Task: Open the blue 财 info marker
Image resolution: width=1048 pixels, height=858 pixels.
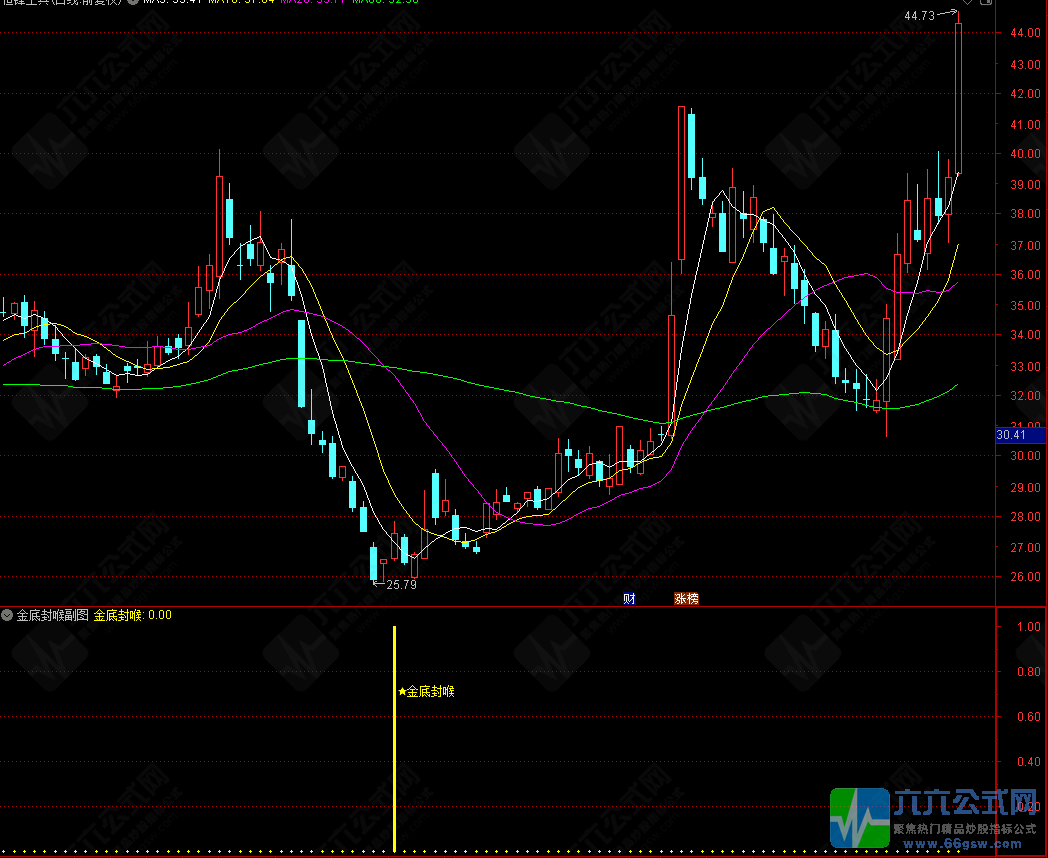Action: coord(629,599)
